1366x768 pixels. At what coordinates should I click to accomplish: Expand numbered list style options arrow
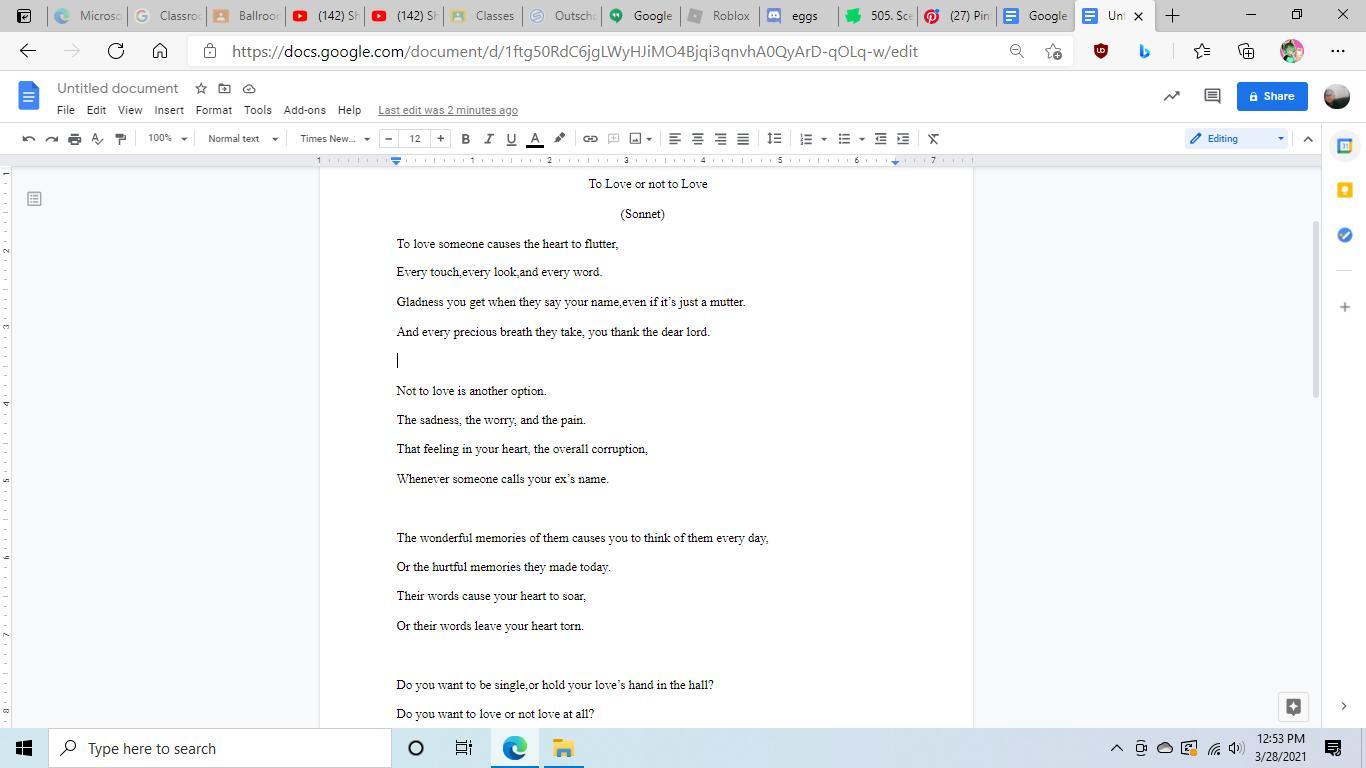click(824, 139)
